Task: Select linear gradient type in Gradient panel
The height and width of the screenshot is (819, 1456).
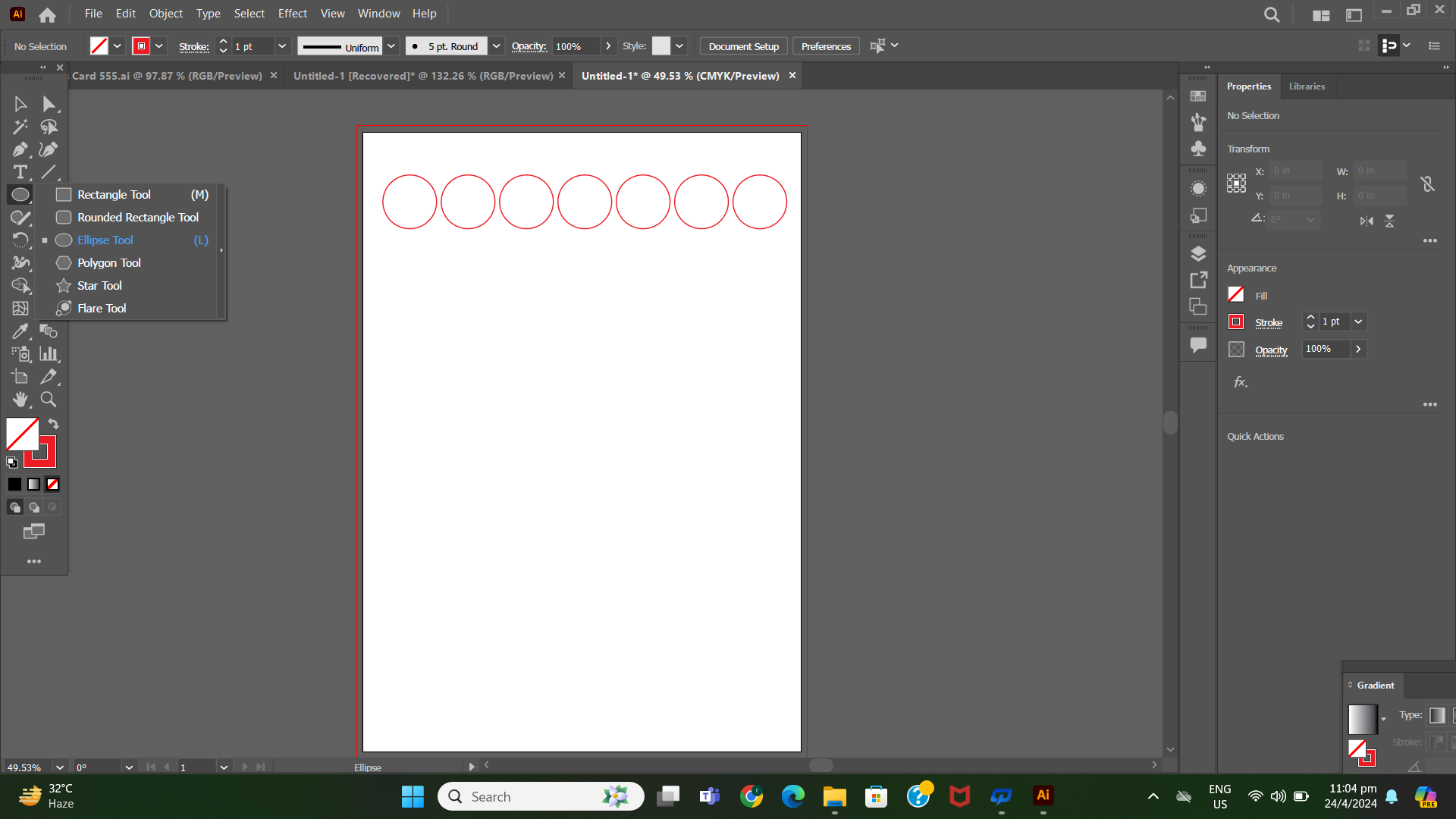Action: pos(1437,715)
